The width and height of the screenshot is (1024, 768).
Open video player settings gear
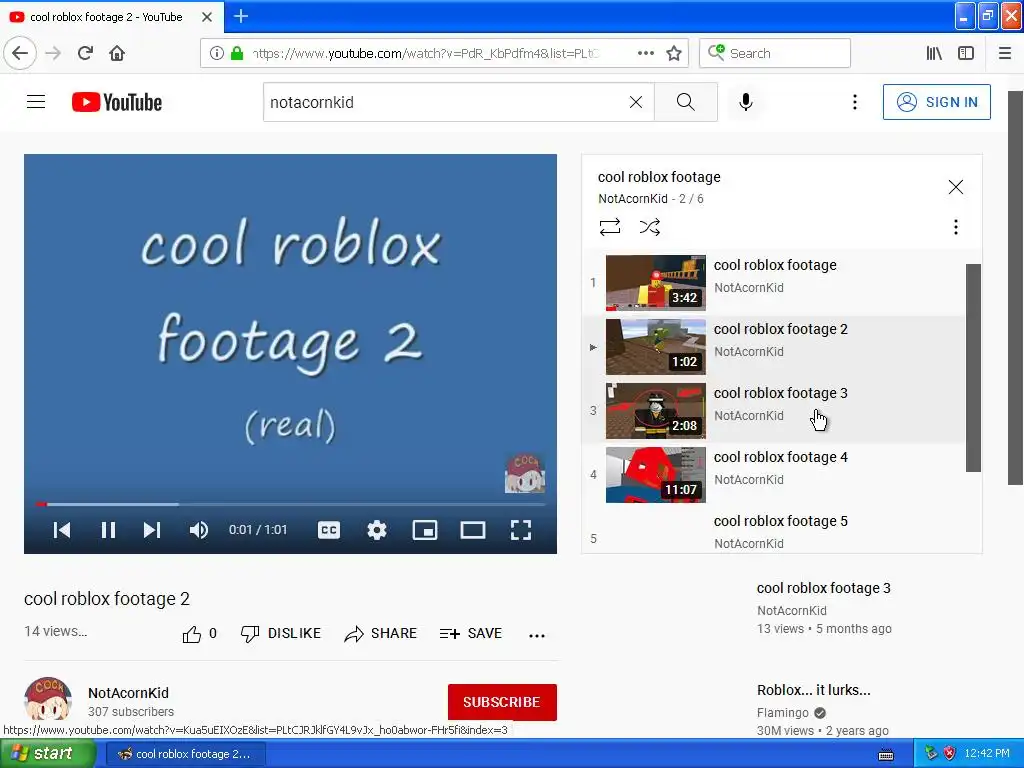pyautogui.click(x=377, y=530)
